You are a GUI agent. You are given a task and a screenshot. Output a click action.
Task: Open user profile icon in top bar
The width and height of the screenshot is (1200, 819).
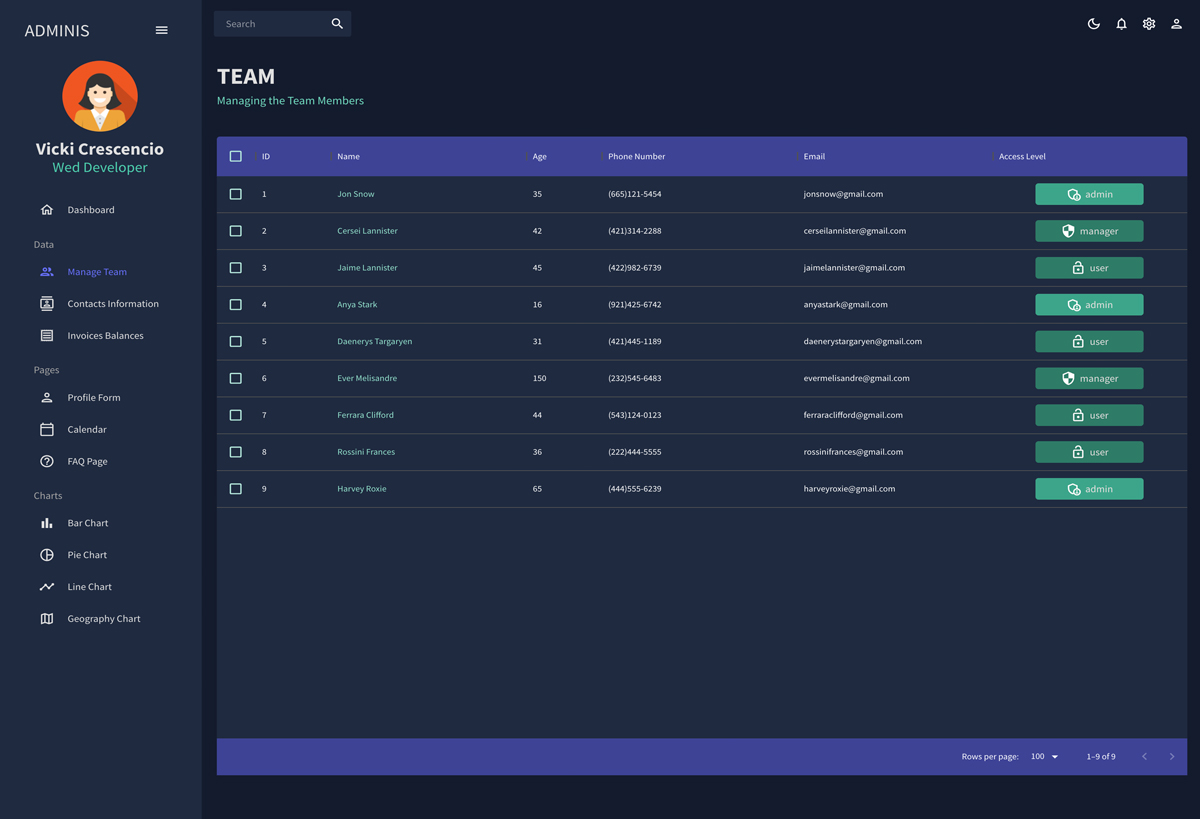pyautogui.click(x=1176, y=24)
